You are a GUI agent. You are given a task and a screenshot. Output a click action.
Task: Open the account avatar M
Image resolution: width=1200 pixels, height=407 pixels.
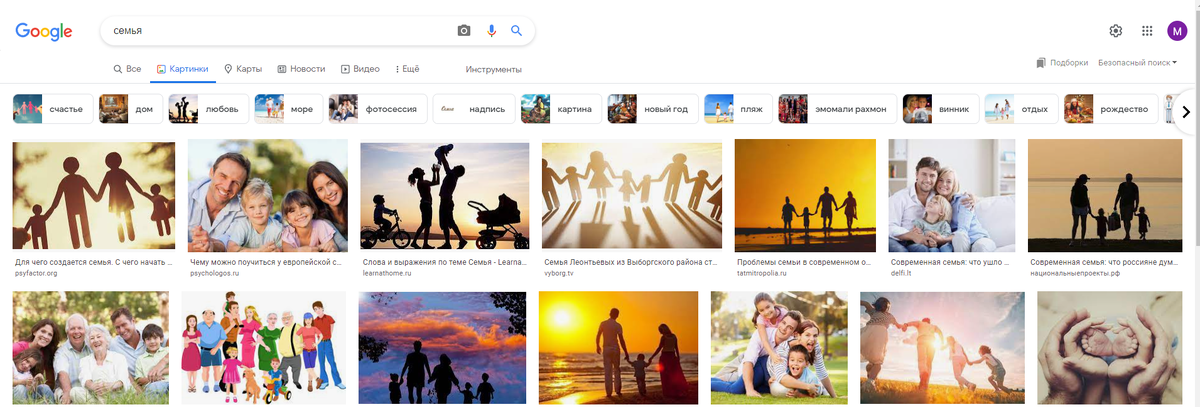(x=1177, y=31)
